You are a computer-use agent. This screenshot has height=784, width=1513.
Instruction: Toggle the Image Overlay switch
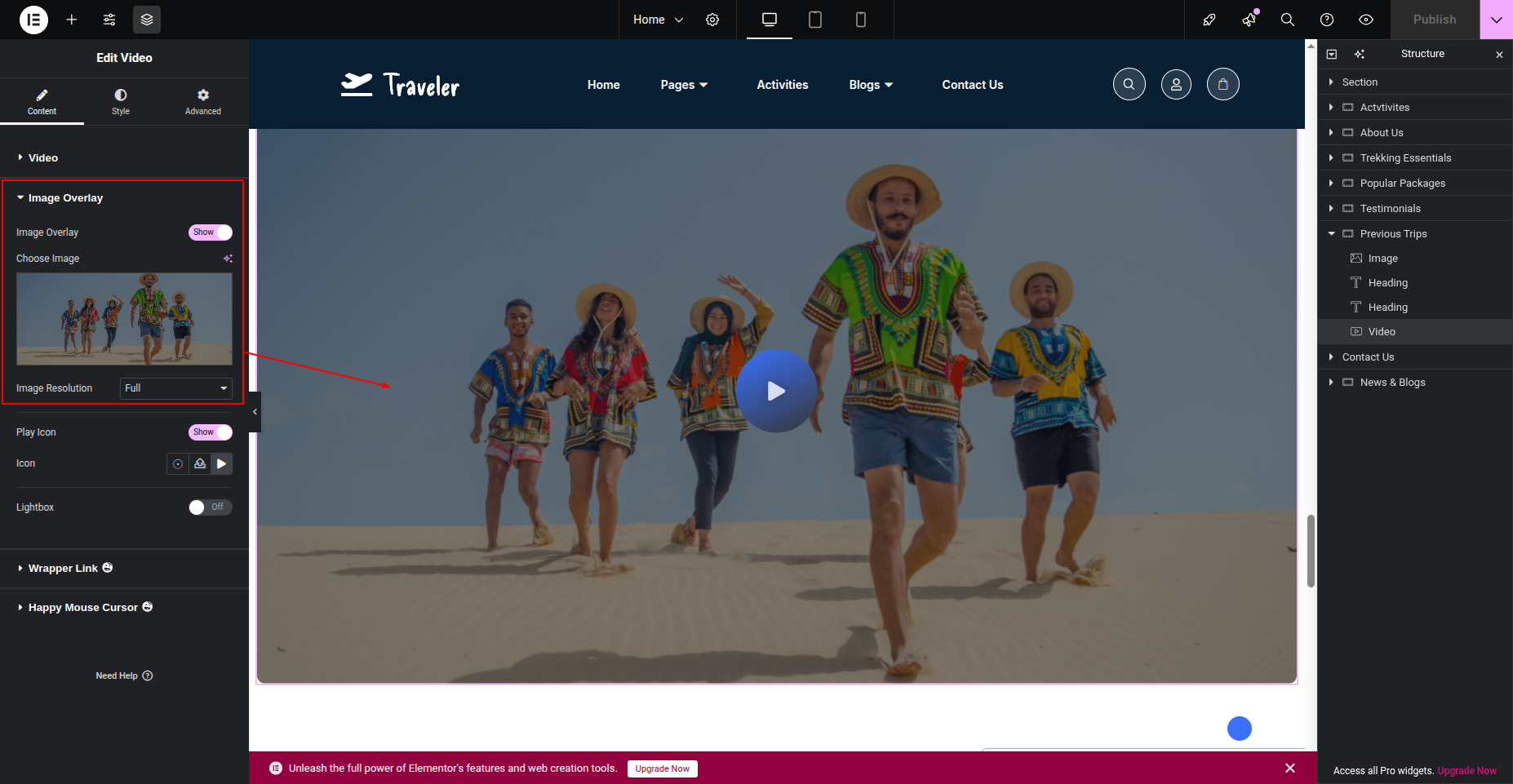211,233
